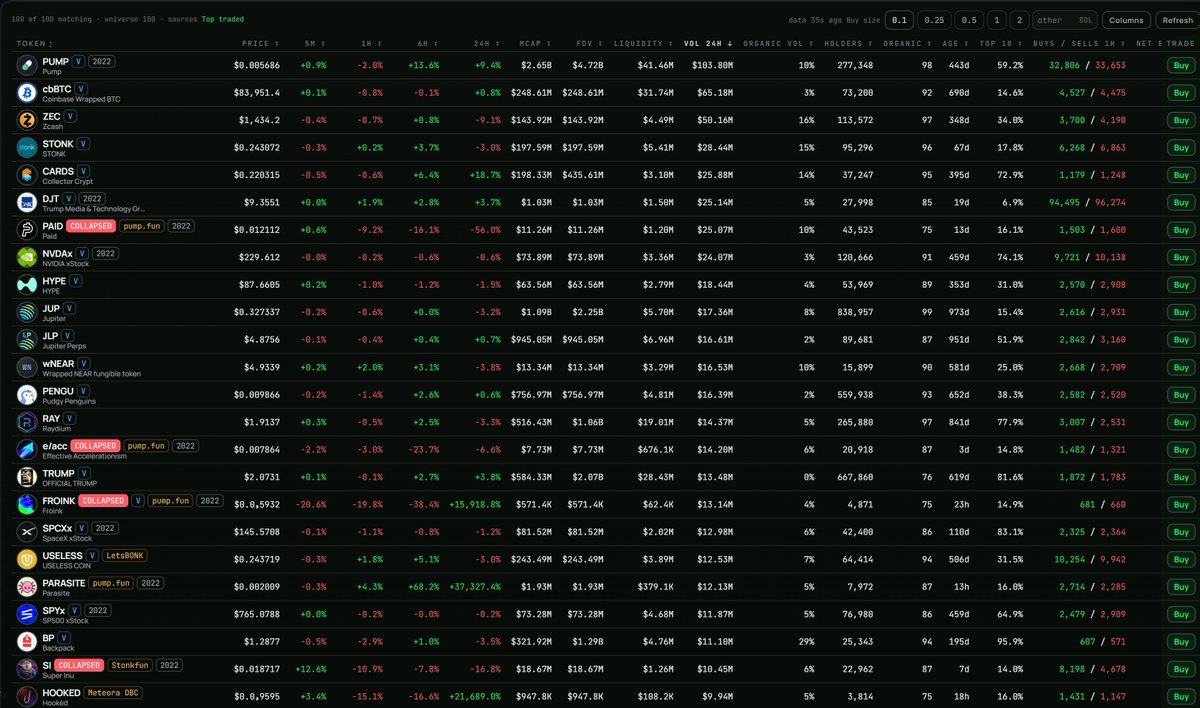Select the LetsBONK tag on USELESS
Screen dimensions: 1200x708
(124, 555)
